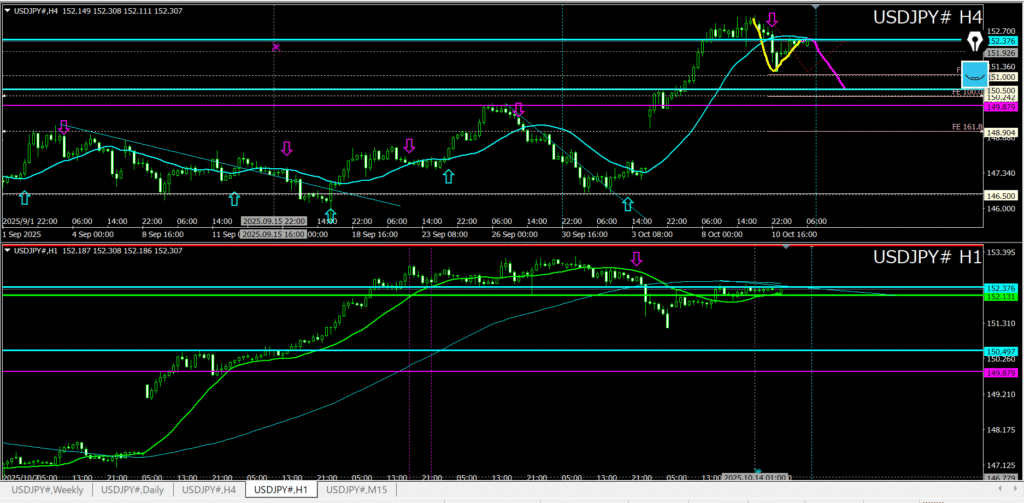This screenshot has height=503, width=1024.
Task: Switch to the USDJPY#,Daily tab
Action: tap(133, 490)
